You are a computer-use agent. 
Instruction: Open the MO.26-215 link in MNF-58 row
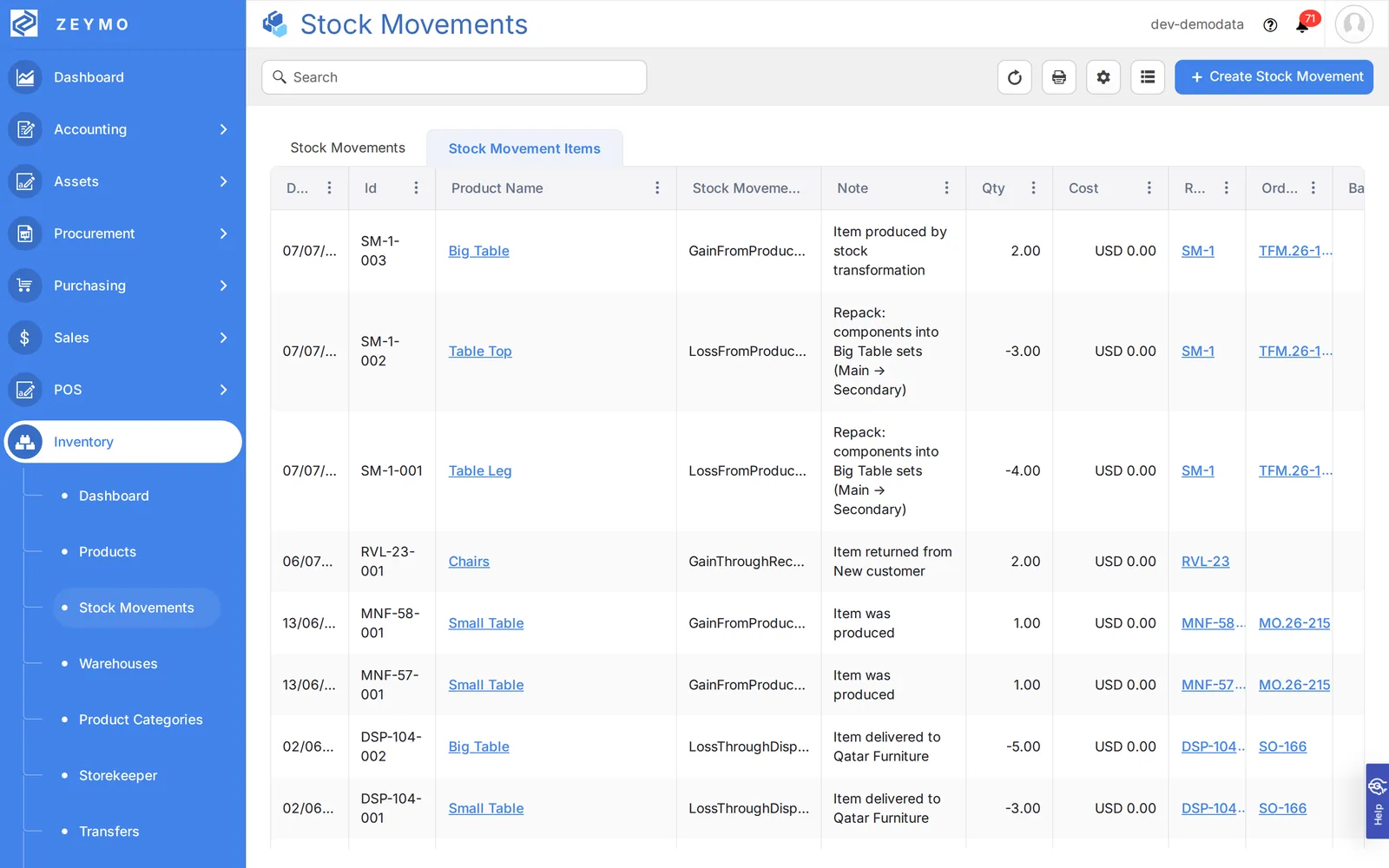click(x=1294, y=623)
